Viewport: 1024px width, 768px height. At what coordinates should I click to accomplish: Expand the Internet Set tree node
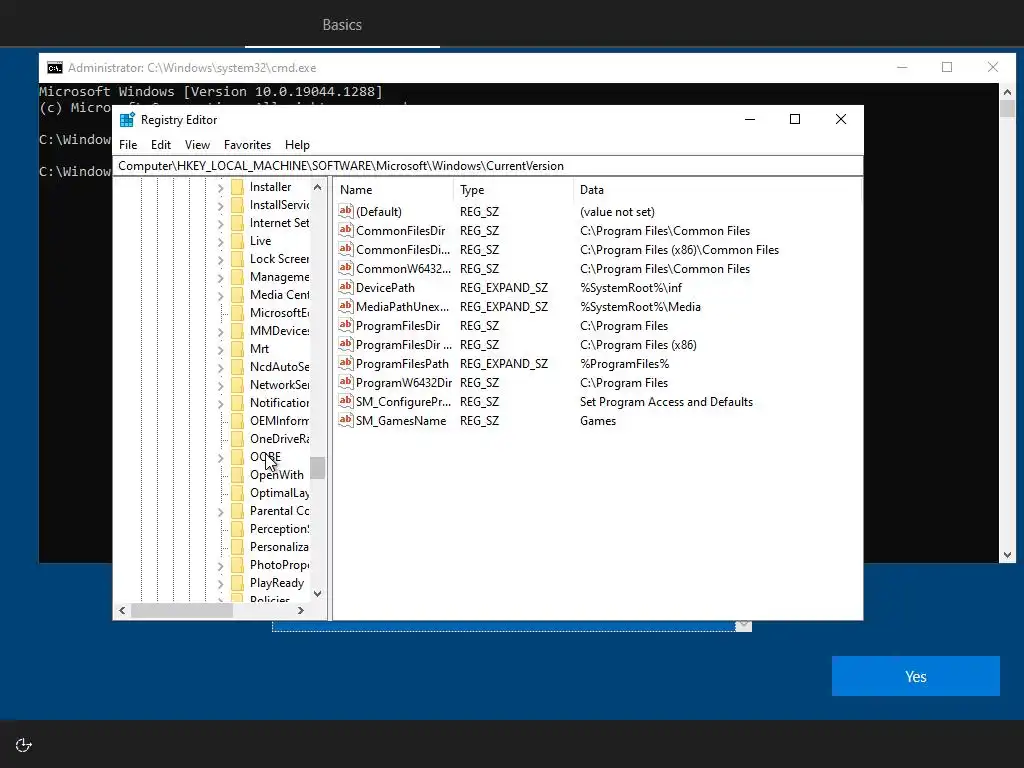[x=221, y=224]
